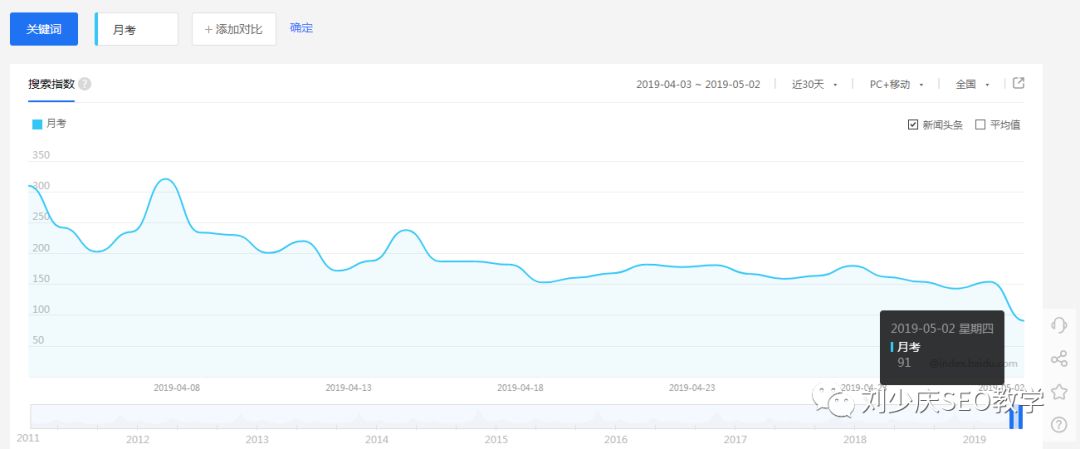This screenshot has width=1080, height=449.
Task: Open the 全国 region dropdown
Action: click(x=972, y=85)
